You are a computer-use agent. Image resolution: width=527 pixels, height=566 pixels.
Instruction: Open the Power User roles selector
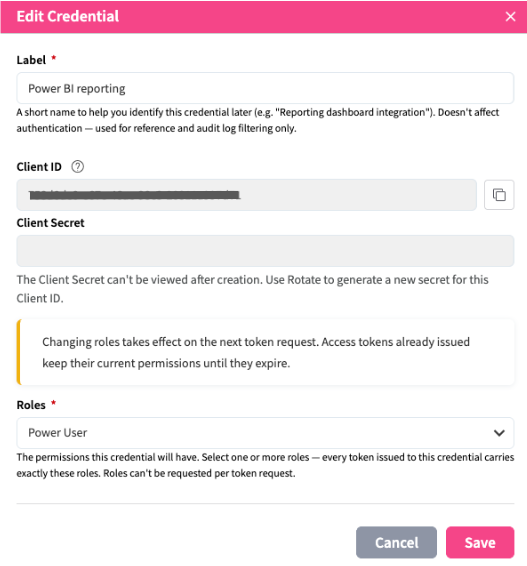tap(265, 432)
